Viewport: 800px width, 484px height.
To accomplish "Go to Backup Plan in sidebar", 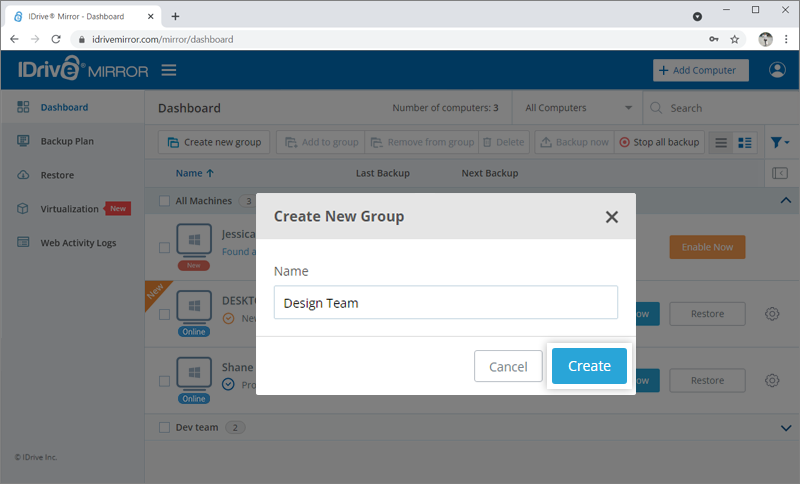I will pos(67,141).
